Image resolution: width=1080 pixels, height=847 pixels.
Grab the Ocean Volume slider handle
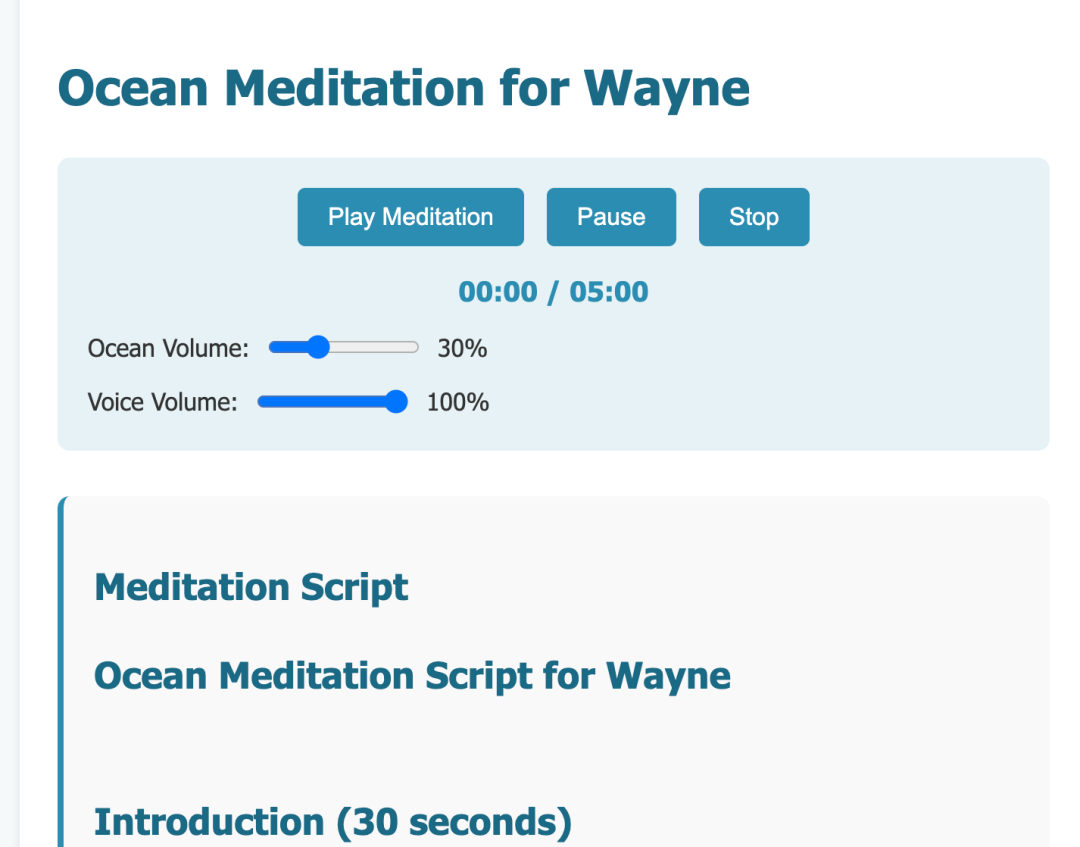[x=318, y=348]
